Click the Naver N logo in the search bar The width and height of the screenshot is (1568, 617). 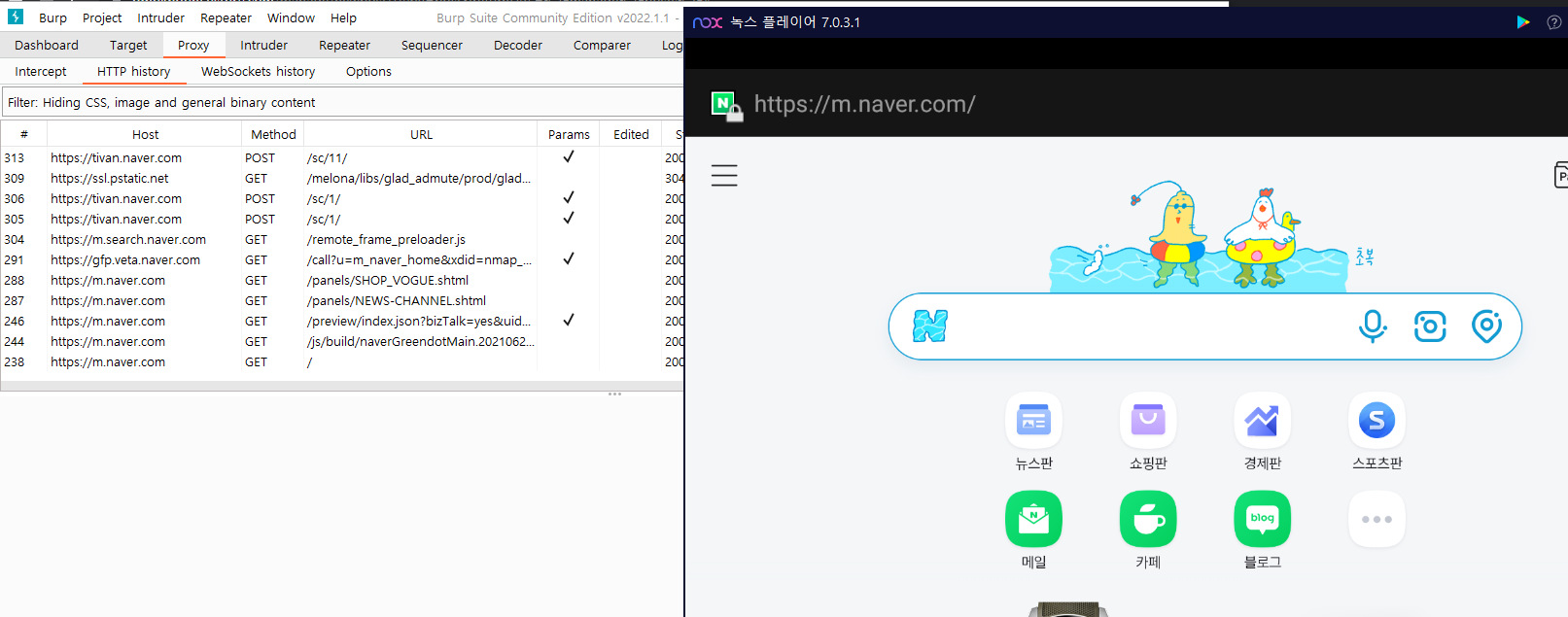tap(930, 326)
